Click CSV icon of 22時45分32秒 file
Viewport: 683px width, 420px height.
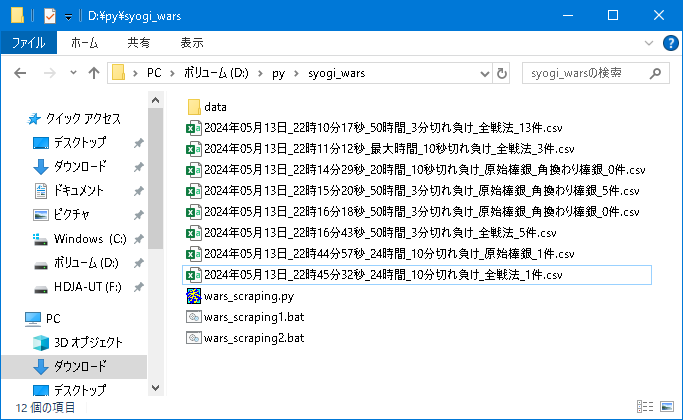[x=194, y=275]
